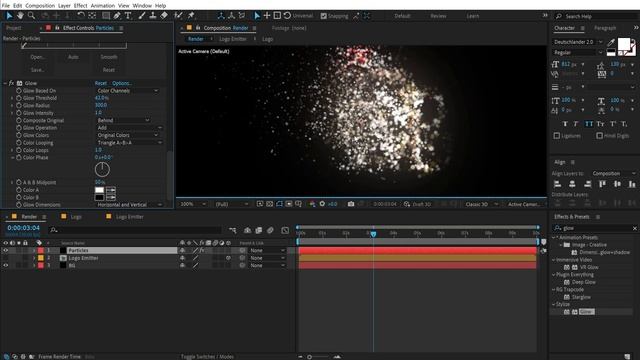Open the Composition menu
The height and width of the screenshot is (360, 640).
coord(40,6)
